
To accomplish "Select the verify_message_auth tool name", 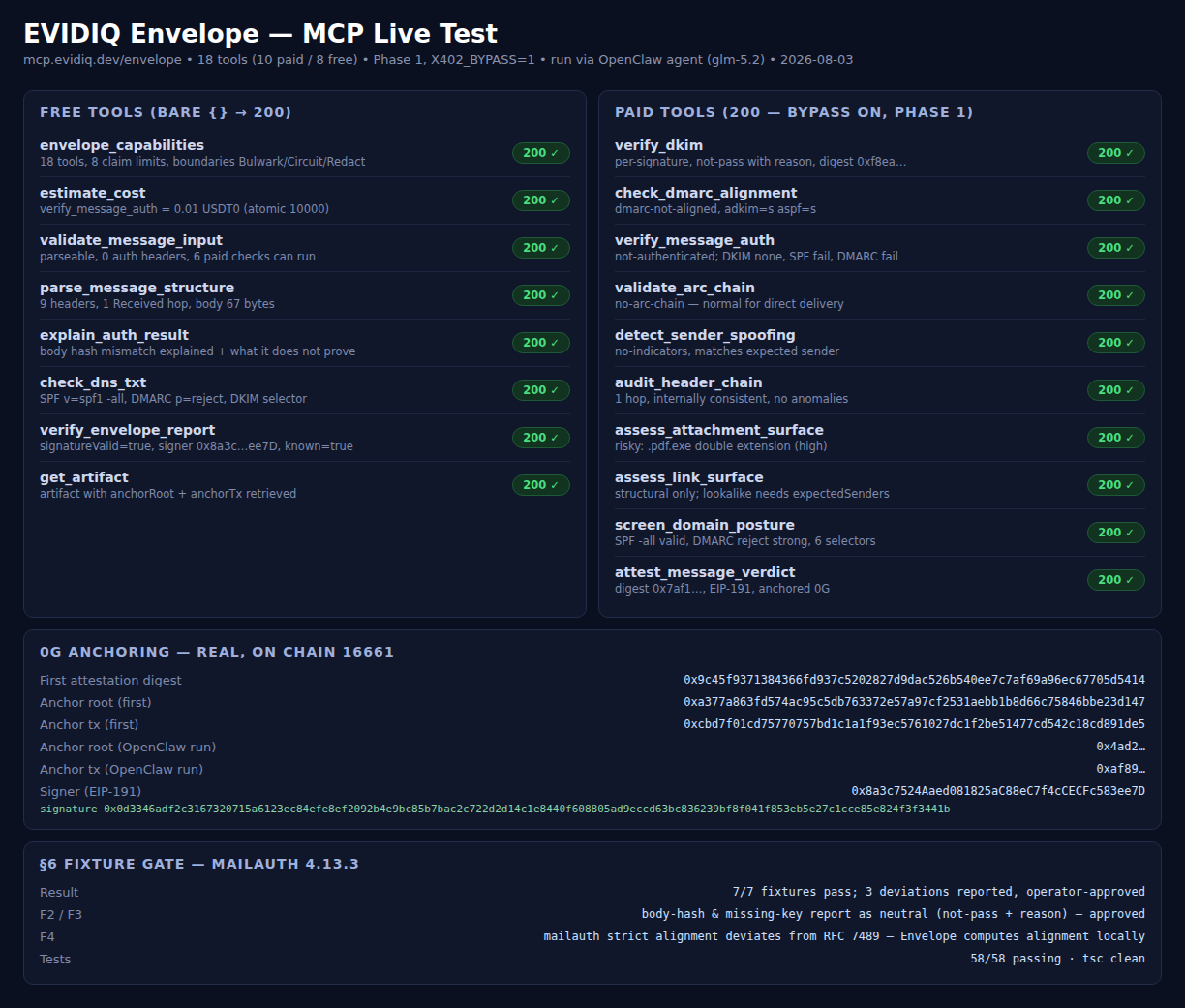I will click(x=694, y=240).
